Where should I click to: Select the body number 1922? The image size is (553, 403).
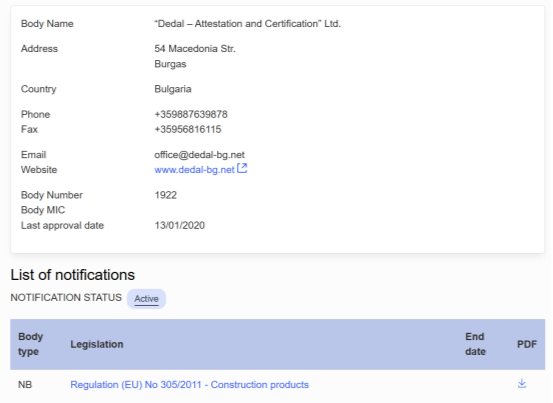tap(165, 195)
